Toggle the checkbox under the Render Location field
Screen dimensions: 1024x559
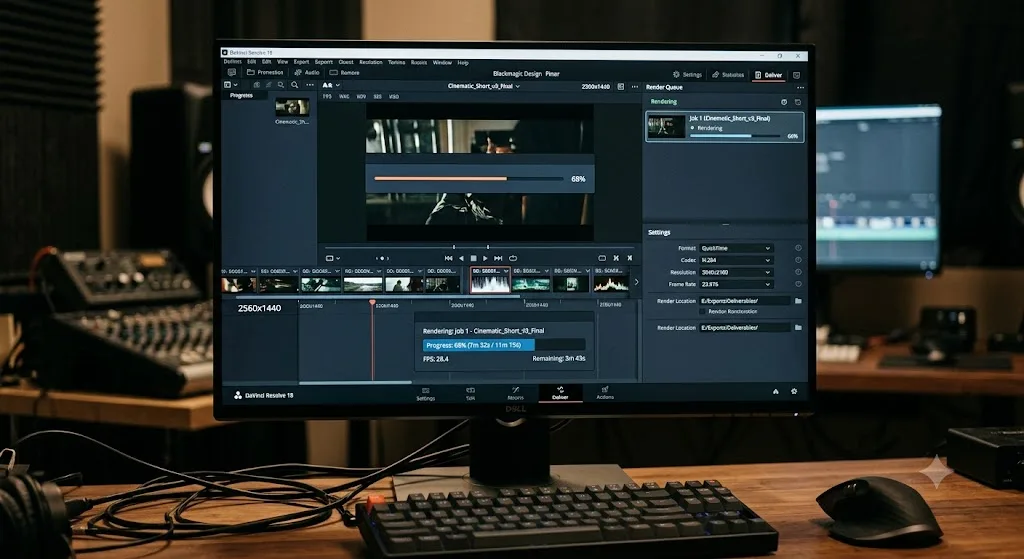point(703,311)
